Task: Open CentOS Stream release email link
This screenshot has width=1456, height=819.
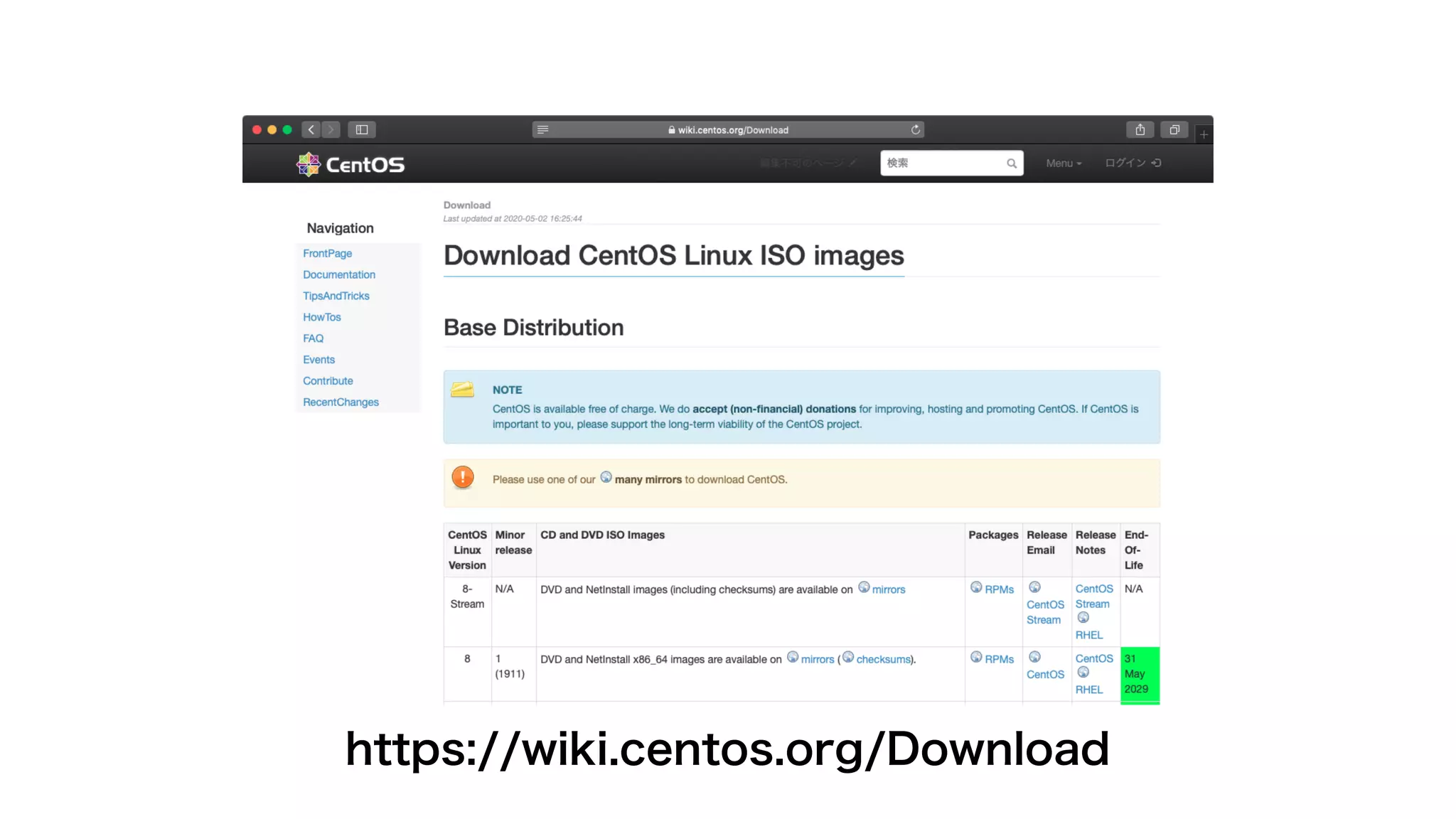Action: [x=1045, y=612]
